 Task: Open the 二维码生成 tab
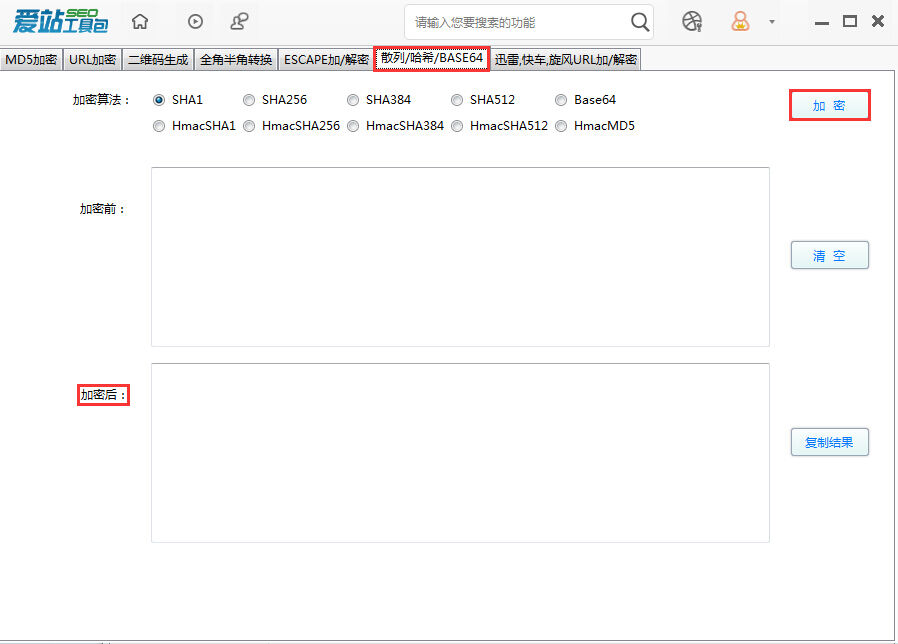pyautogui.click(x=158, y=59)
